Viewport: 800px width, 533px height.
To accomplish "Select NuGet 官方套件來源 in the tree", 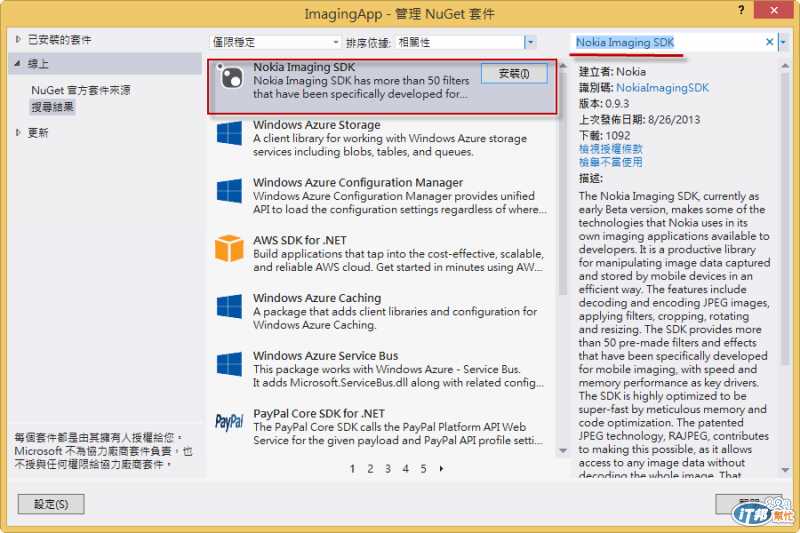I will [81, 90].
